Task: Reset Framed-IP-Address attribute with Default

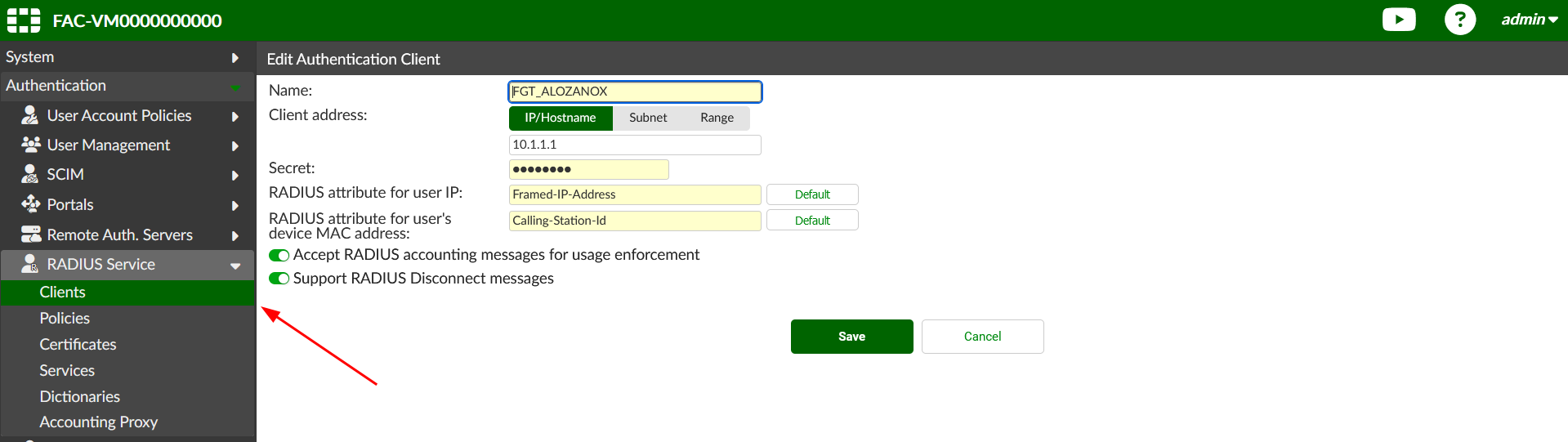Action: point(811,194)
